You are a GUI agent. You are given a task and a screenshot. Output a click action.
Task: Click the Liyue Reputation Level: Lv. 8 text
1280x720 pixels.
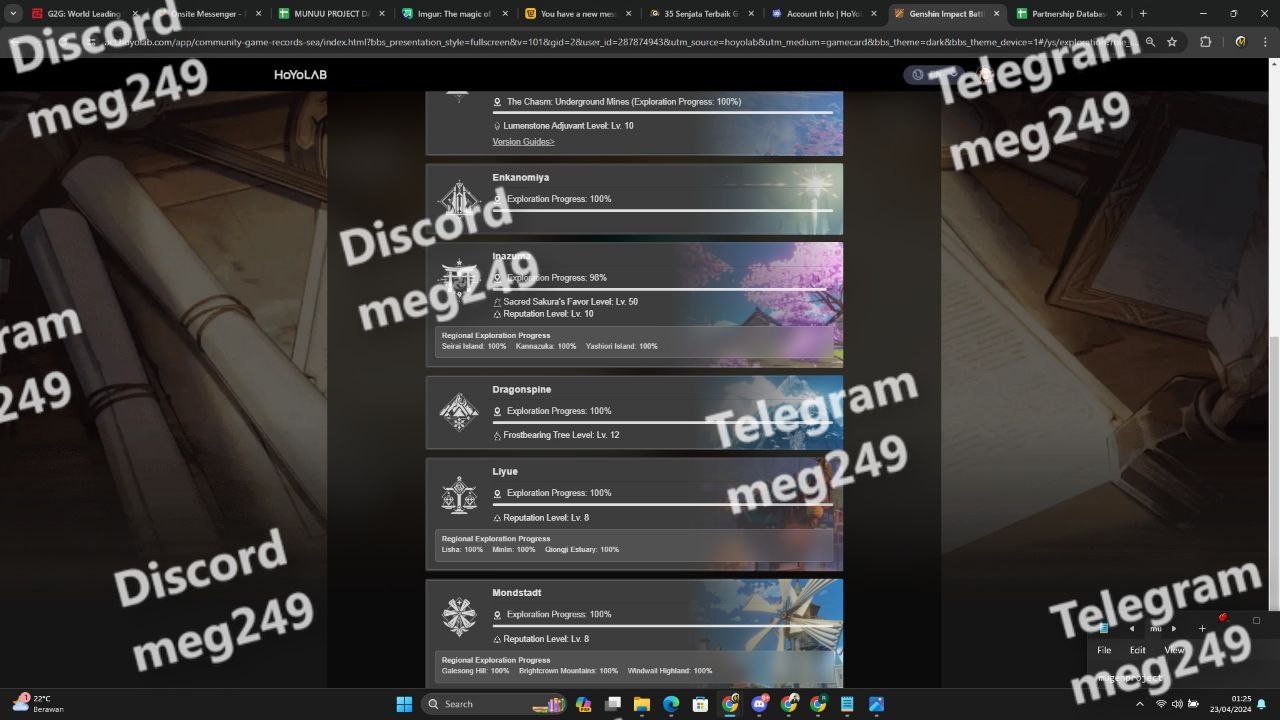[546, 518]
